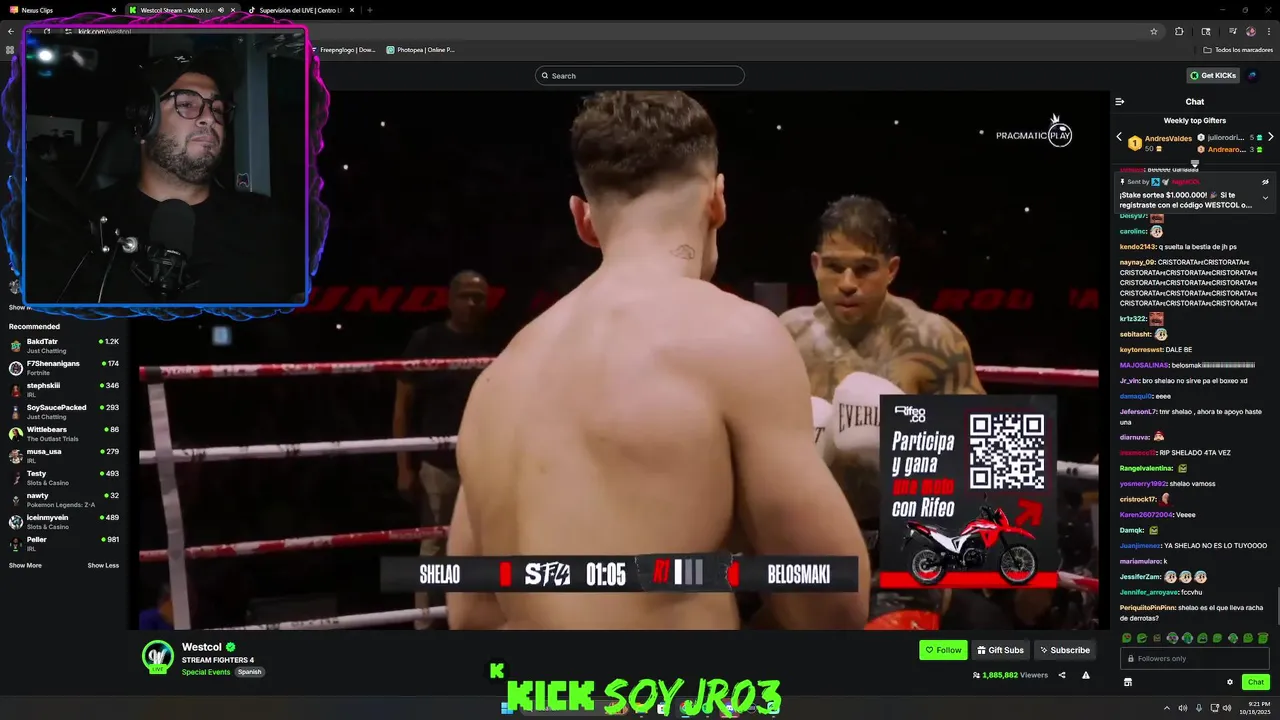This screenshot has height=720, width=1280.
Task: Open the taskbar microphone icon
Action: click(1199, 708)
